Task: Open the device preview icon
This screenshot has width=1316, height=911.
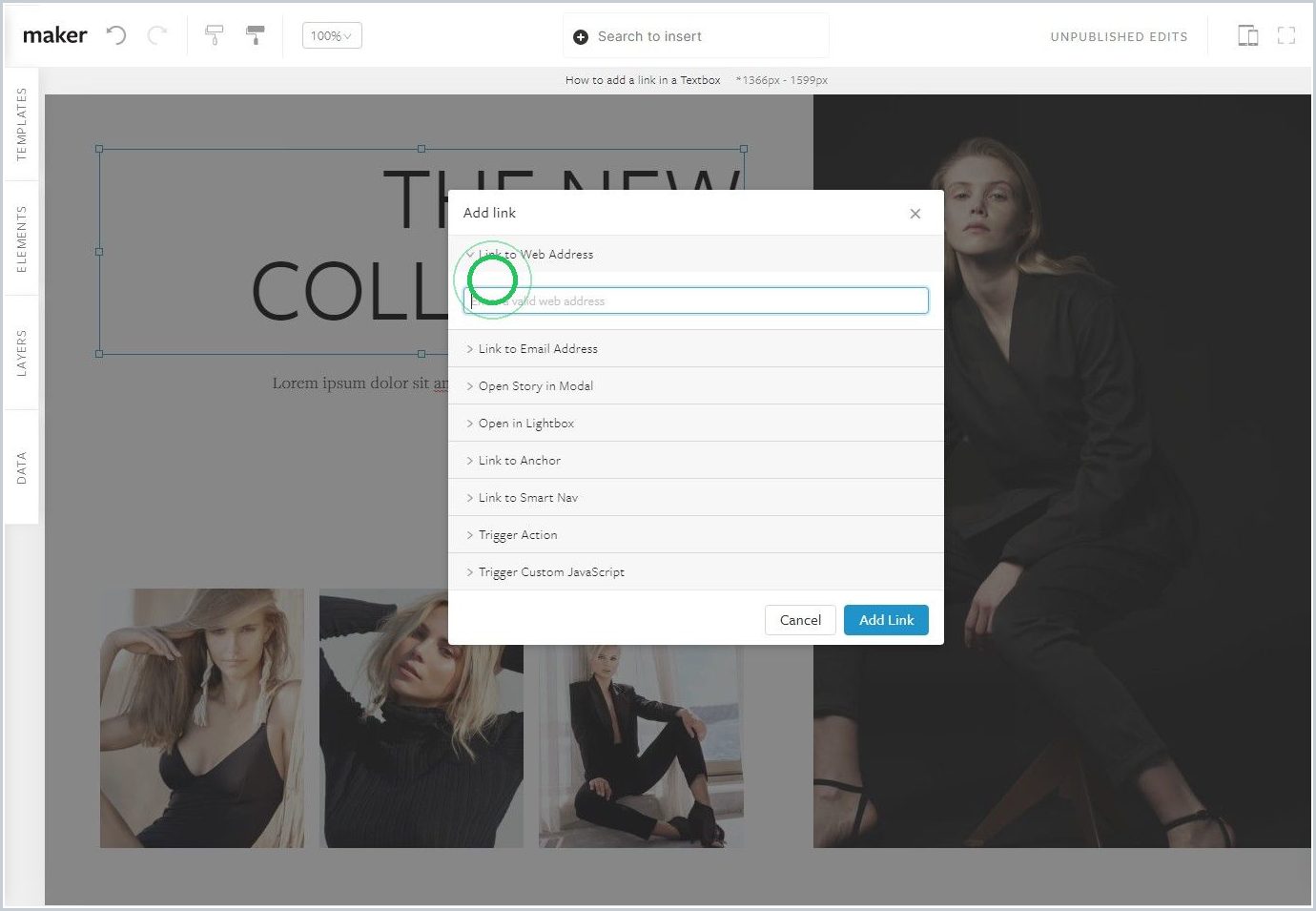Action: click(x=1247, y=36)
